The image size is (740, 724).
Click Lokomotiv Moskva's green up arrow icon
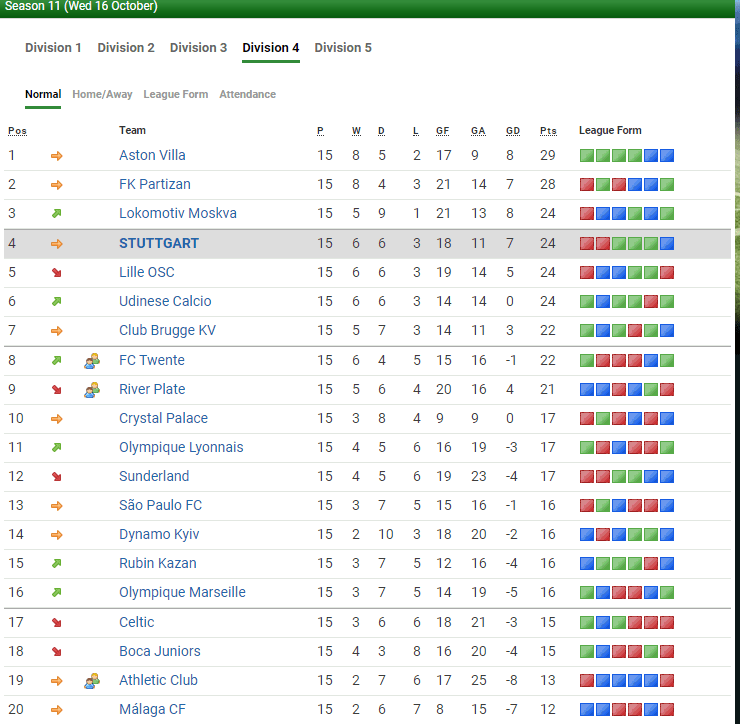56,214
